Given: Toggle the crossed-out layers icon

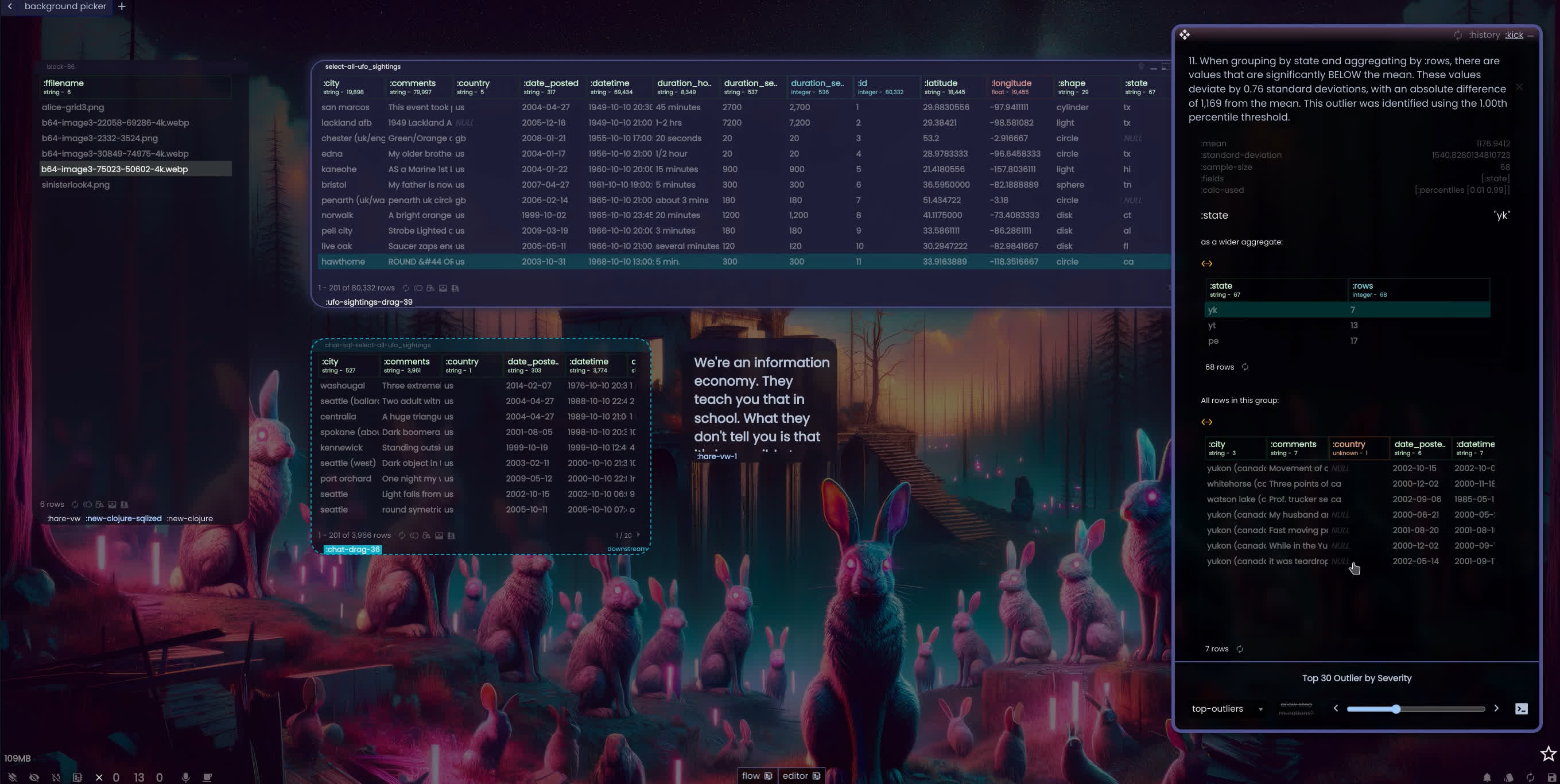Looking at the screenshot, I should pos(12,777).
